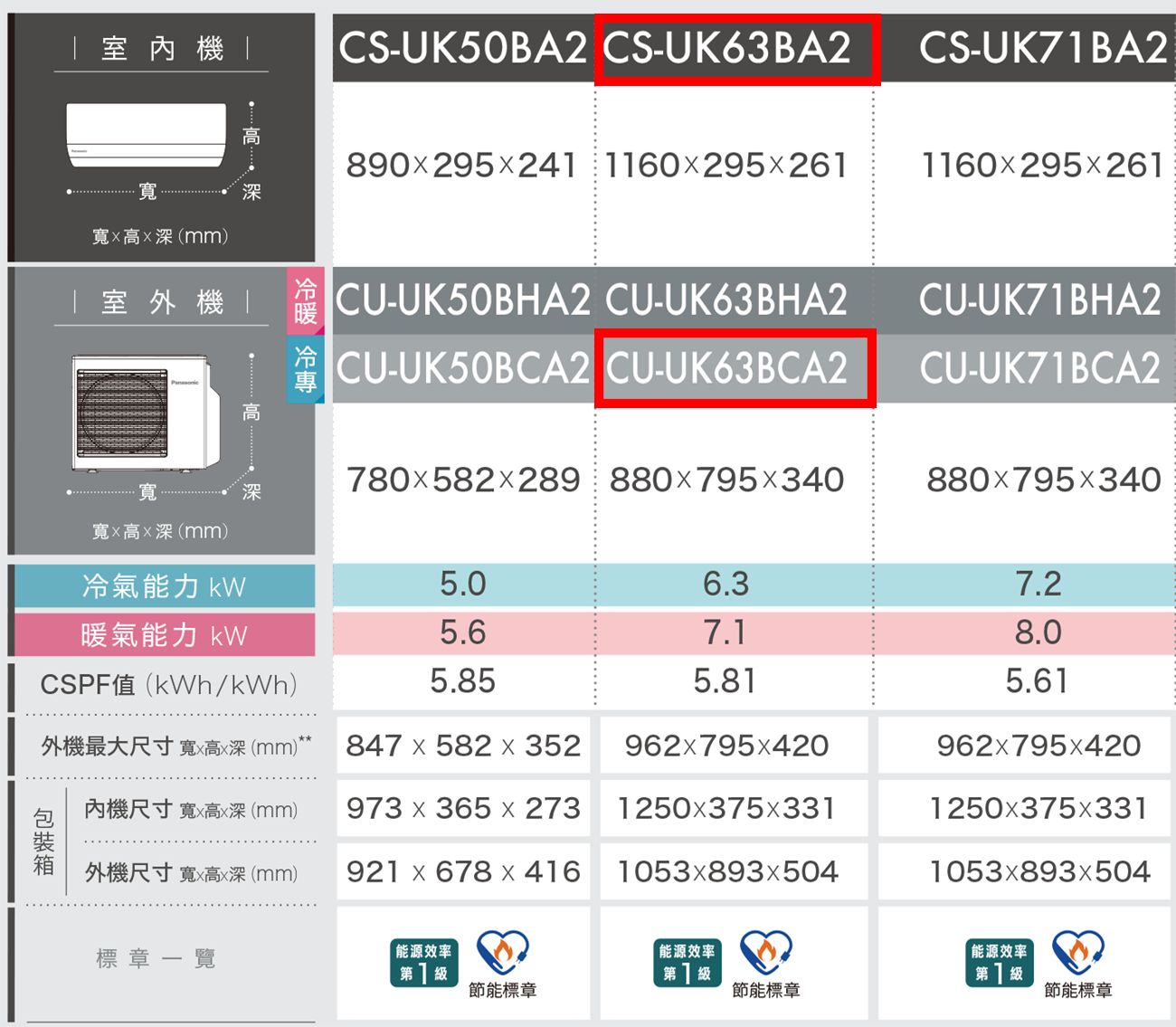This screenshot has width=1176, height=1027.
Task: Click cooling capacity value 7.2
Action: (x=1038, y=585)
